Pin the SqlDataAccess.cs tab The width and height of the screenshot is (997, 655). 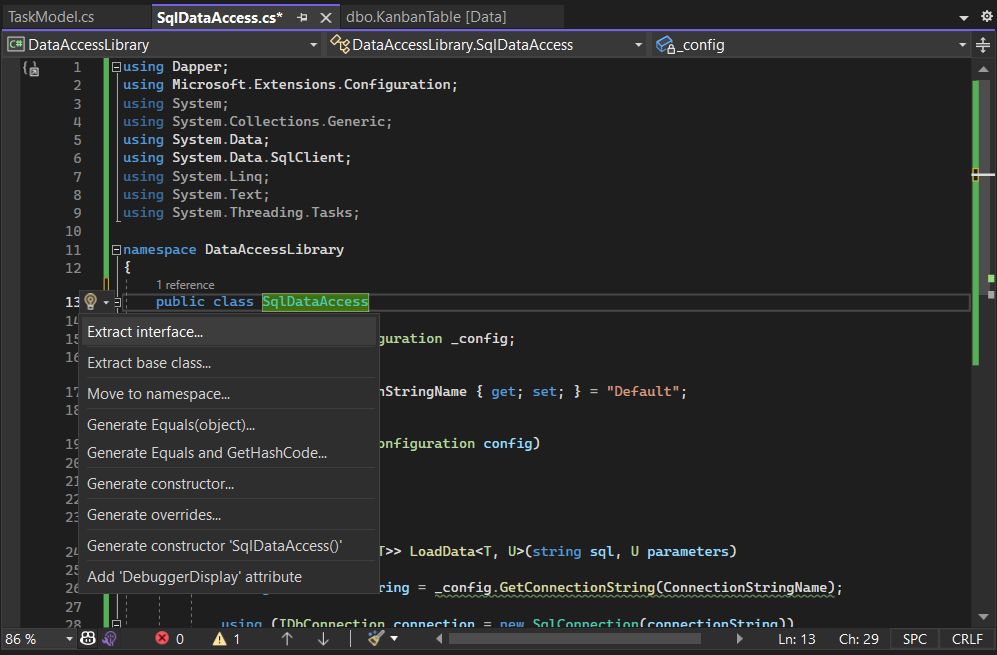point(303,18)
